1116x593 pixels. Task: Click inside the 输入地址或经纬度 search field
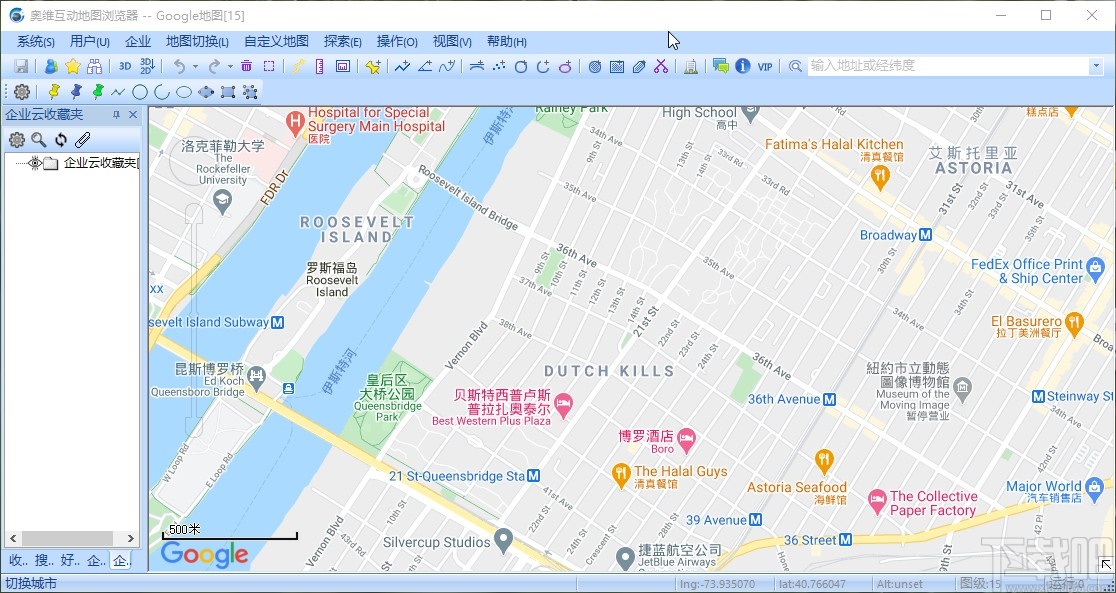pyautogui.click(x=950, y=67)
